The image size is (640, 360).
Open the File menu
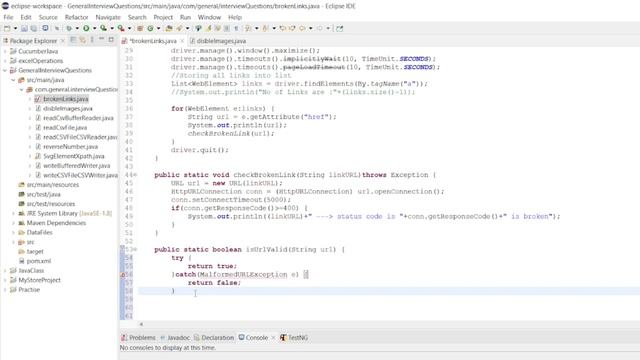8,17
